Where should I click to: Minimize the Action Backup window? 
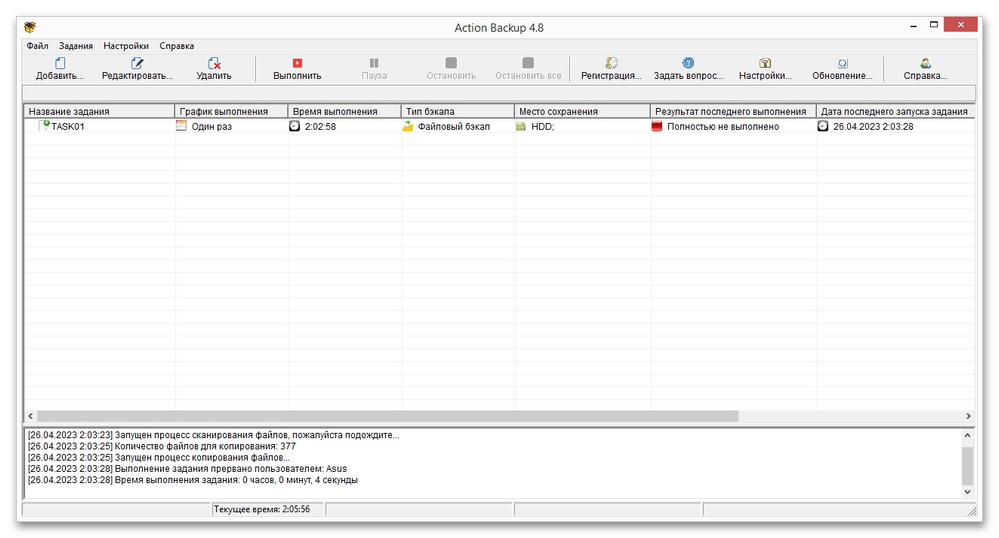tap(914, 26)
